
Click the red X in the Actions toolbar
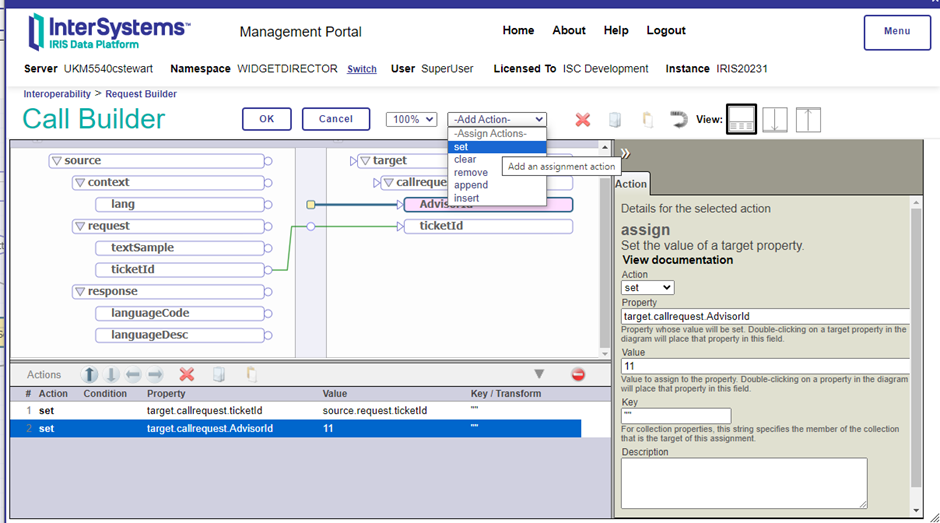186,375
